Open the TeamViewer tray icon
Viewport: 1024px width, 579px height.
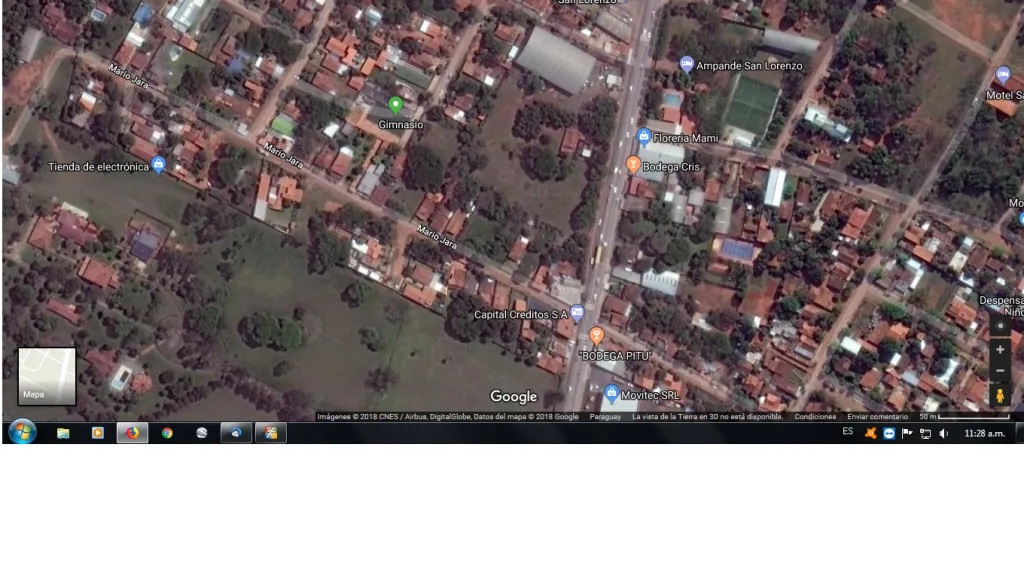[x=889, y=433]
